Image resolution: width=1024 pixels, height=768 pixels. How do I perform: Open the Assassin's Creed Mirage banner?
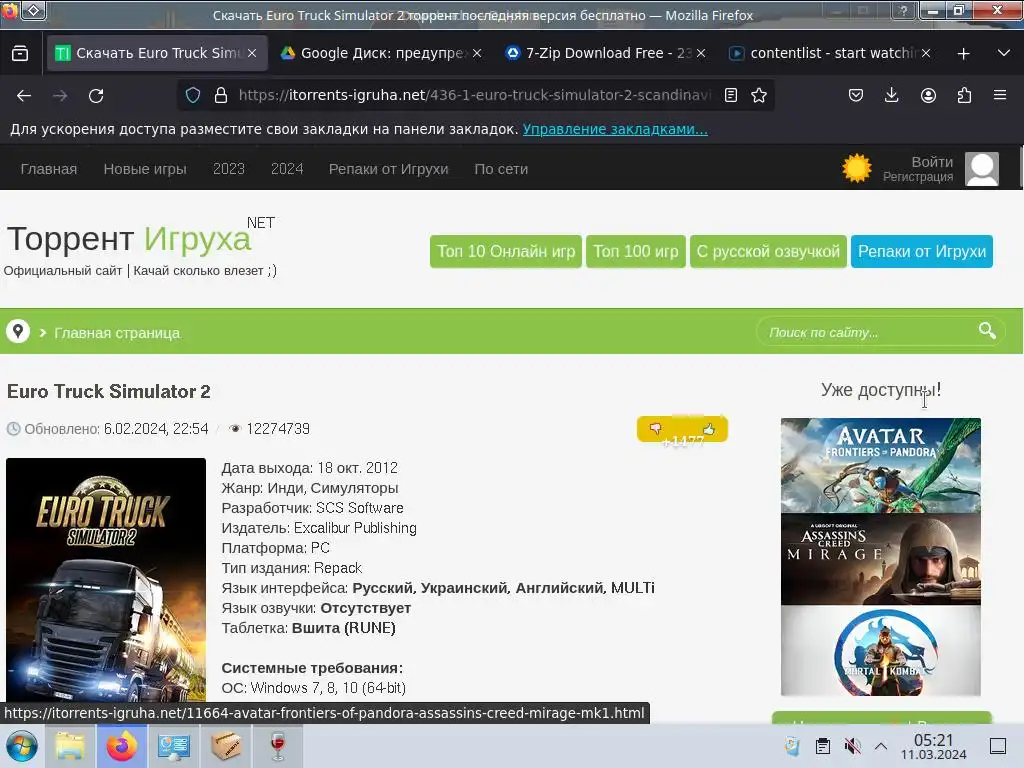point(880,559)
